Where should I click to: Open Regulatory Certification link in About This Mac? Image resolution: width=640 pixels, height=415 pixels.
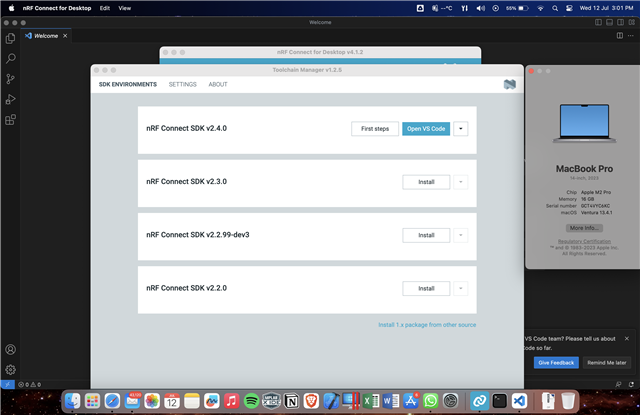pyautogui.click(x=584, y=241)
